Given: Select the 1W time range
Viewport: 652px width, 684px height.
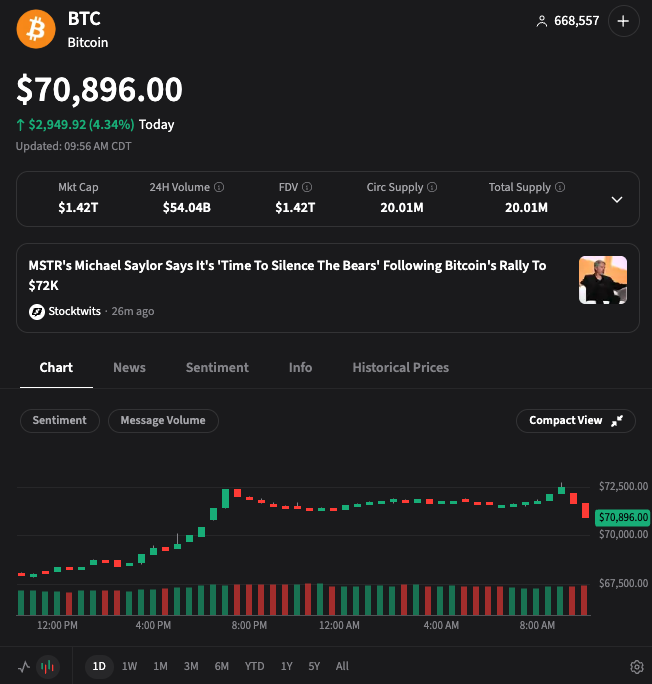Looking at the screenshot, I should (130, 666).
